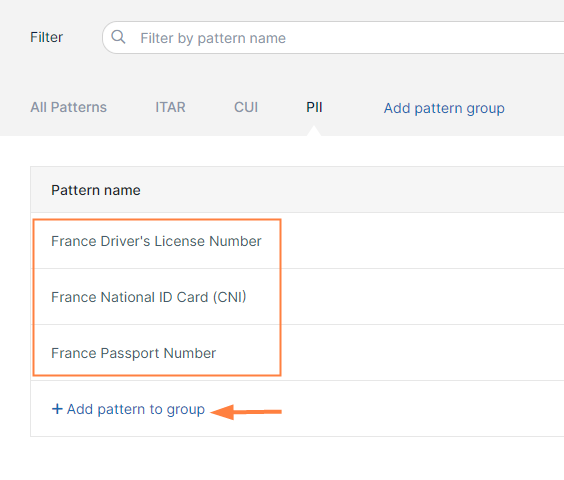Select the CUI tab
The height and width of the screenshot is (480, 564).
[x=246, y=107]
